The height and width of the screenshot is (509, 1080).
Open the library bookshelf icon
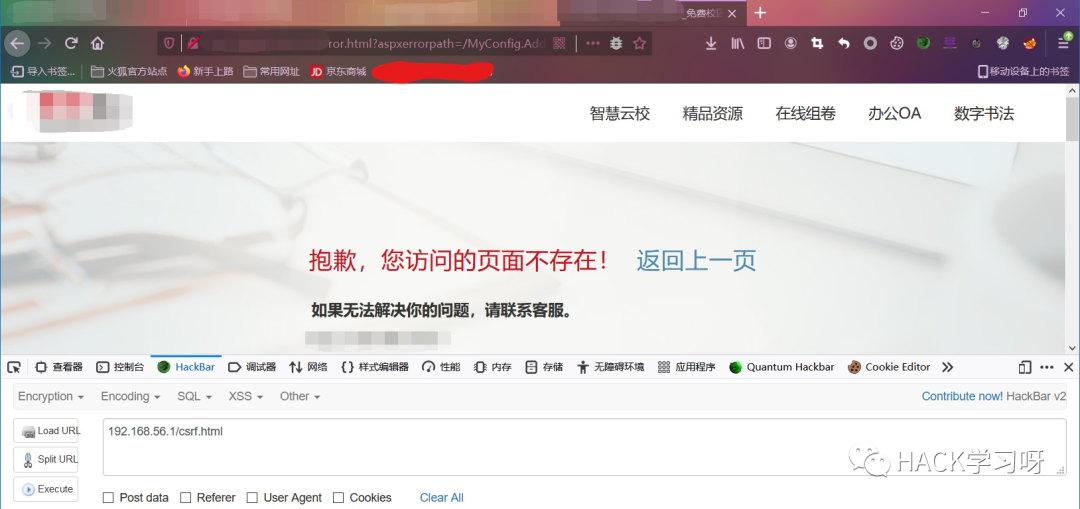(x=738, y=43)
